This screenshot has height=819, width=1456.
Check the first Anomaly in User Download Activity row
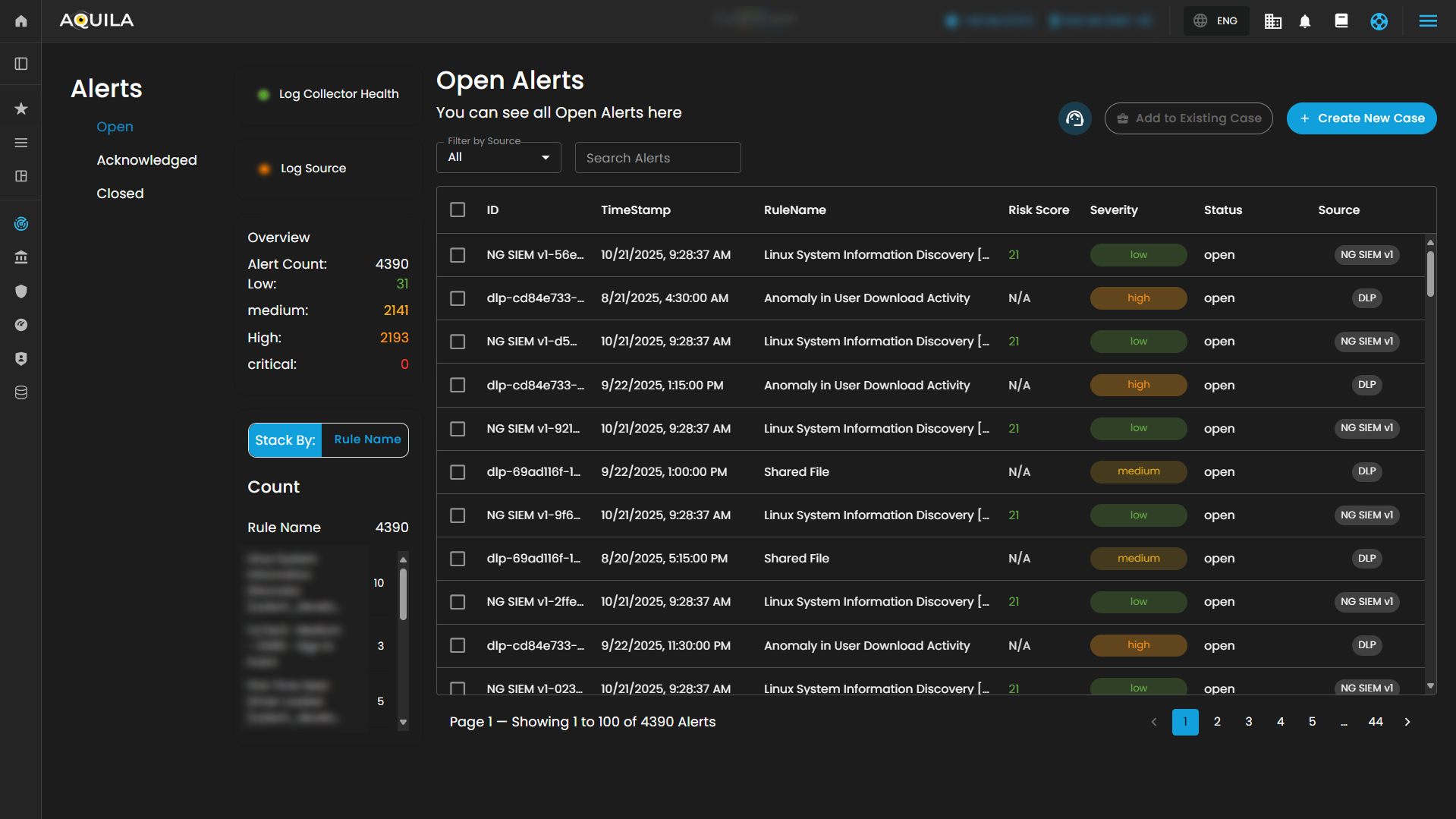pos(458,298)
